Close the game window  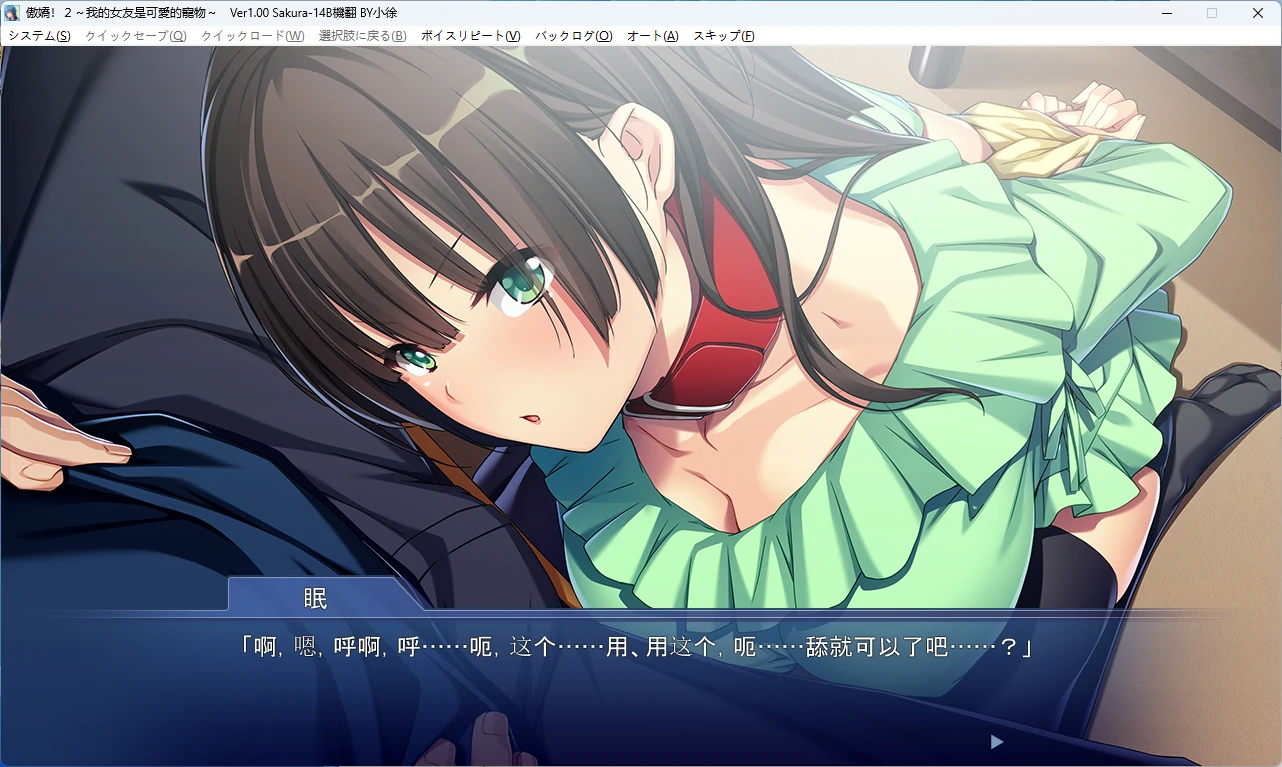pyautogui.click(x=1258, y=13)
